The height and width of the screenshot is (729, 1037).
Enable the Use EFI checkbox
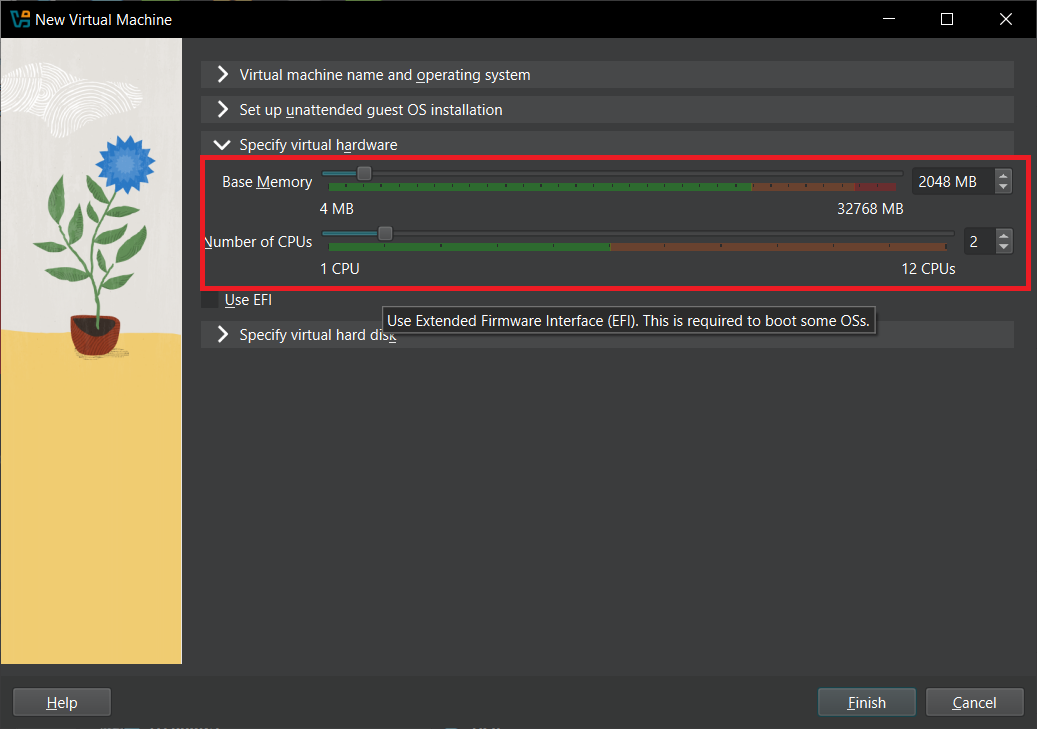point(210,300)
